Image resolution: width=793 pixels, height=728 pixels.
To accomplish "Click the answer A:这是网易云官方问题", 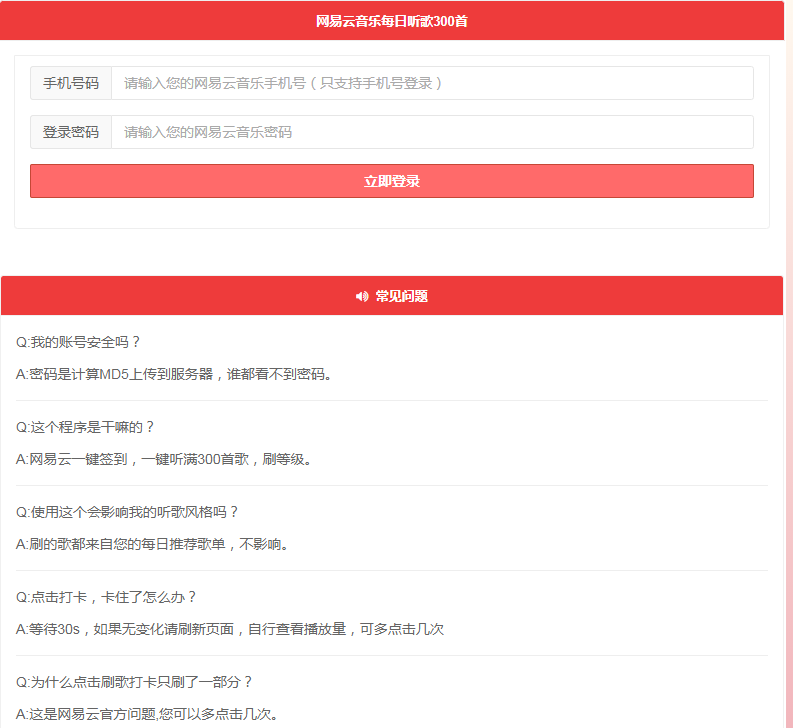I will (147, 714).
